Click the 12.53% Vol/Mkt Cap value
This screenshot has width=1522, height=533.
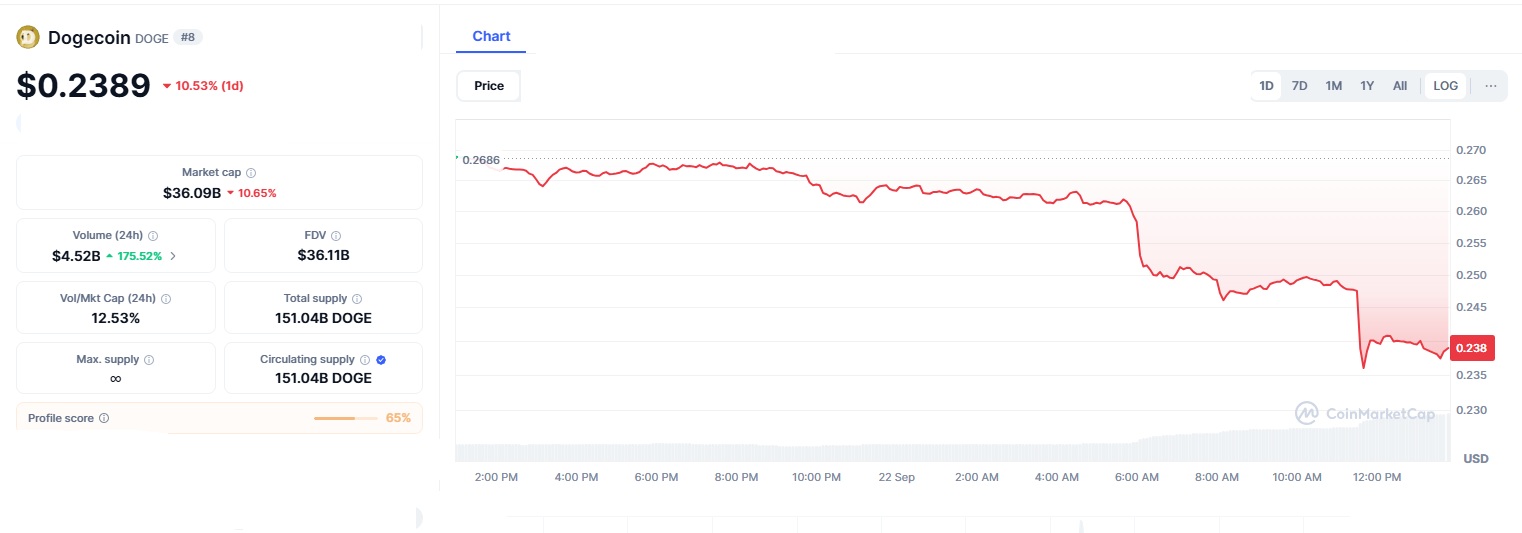pyautogui.click(x=115, y=318)
